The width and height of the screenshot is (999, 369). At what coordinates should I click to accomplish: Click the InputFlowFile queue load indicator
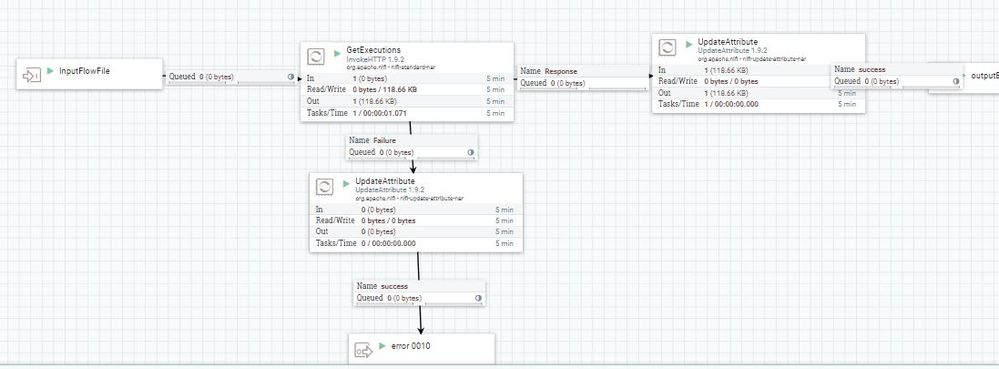click(x=291, y=76)
